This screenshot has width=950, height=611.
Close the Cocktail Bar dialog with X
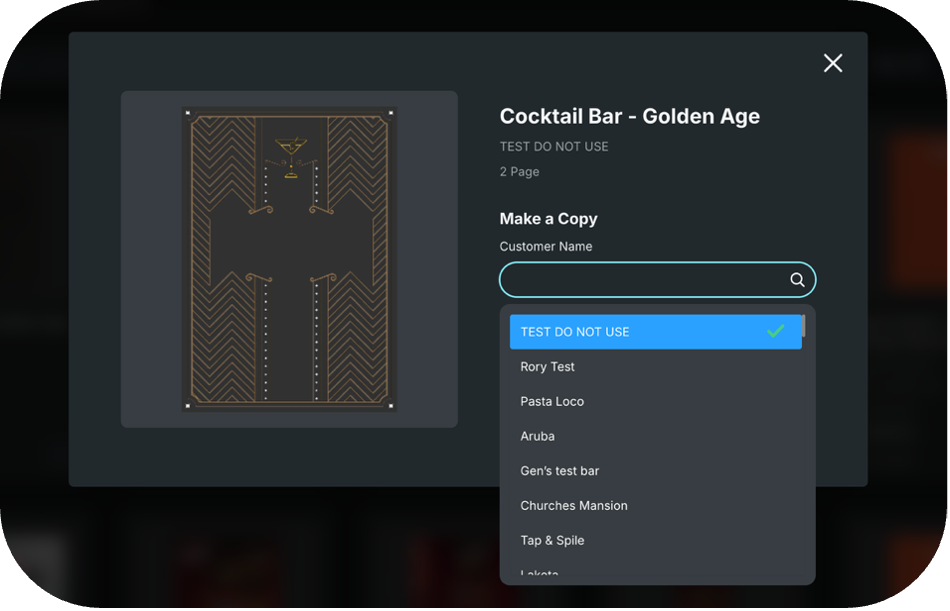click(x=832, y=63)
